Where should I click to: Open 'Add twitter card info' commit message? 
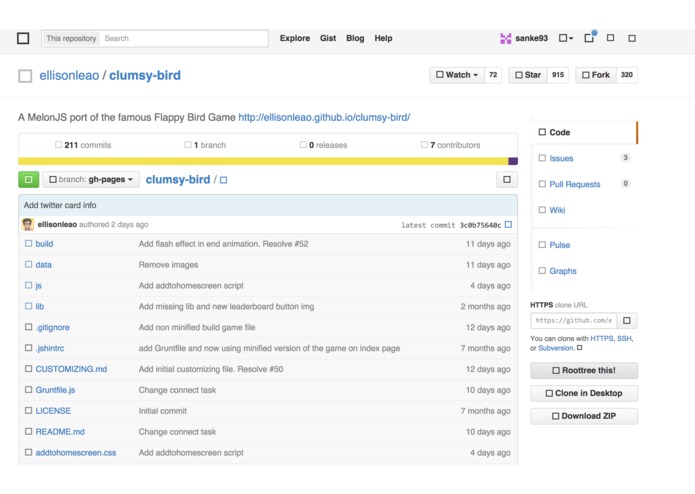point(60,205)
